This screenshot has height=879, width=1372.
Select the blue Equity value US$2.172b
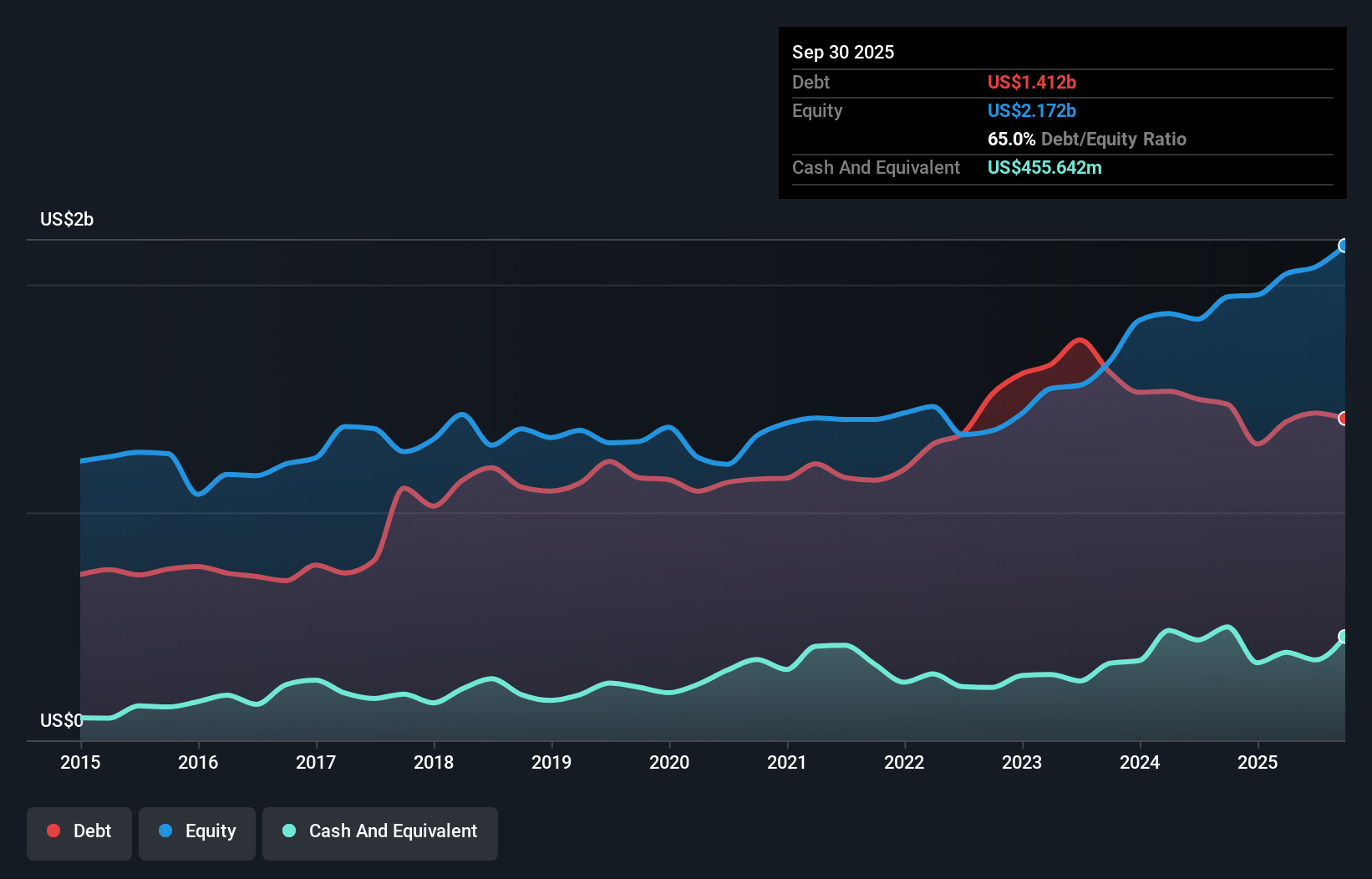tap(1032, 110)
